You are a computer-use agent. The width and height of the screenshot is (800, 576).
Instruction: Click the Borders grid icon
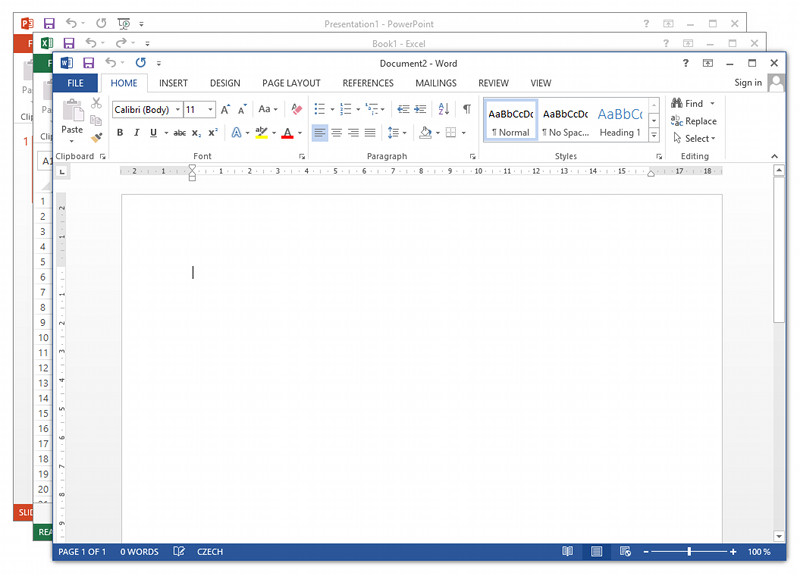[x=451, y=133]
